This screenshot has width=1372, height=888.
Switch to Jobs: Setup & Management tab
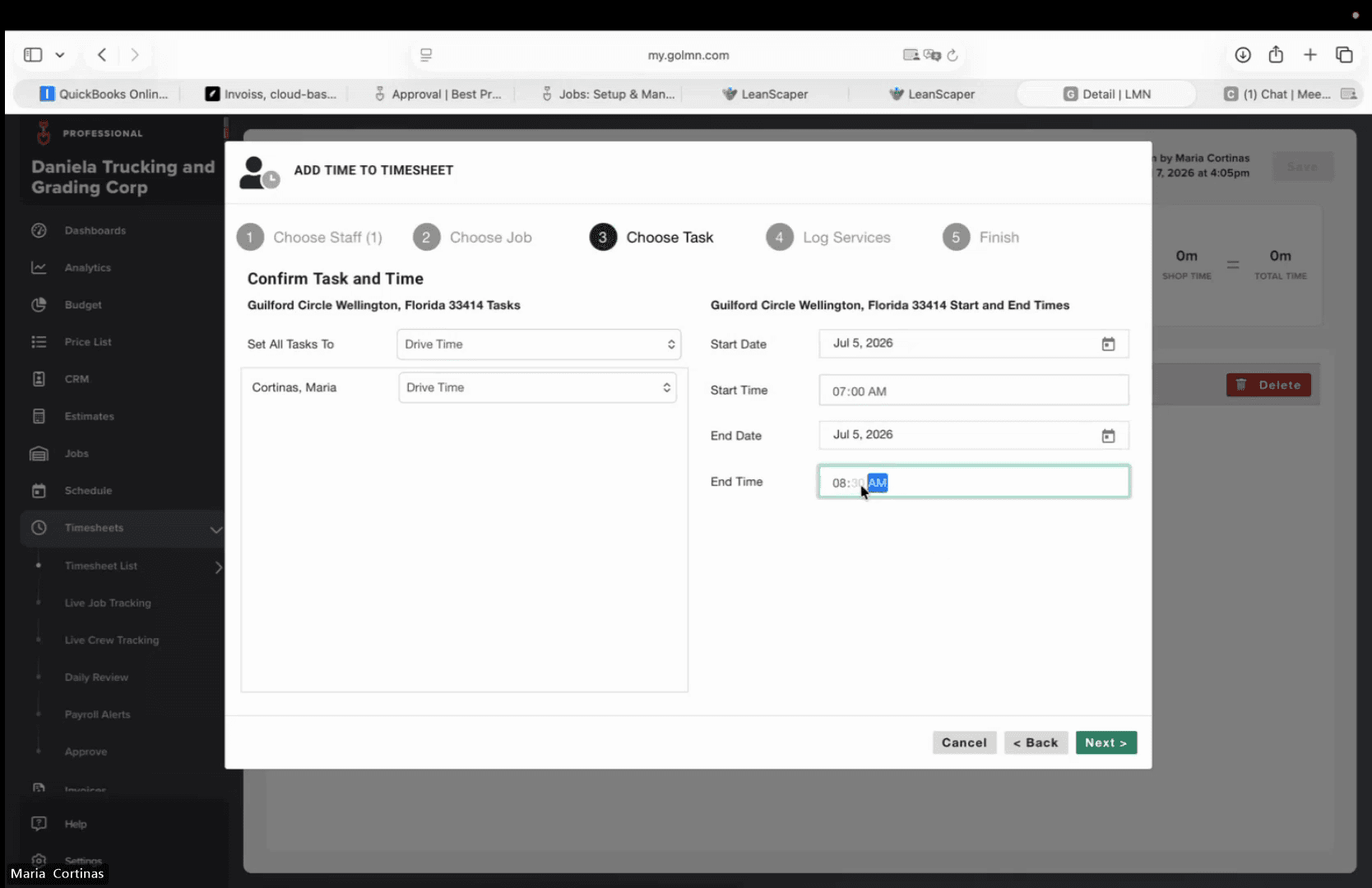[607, 94]
